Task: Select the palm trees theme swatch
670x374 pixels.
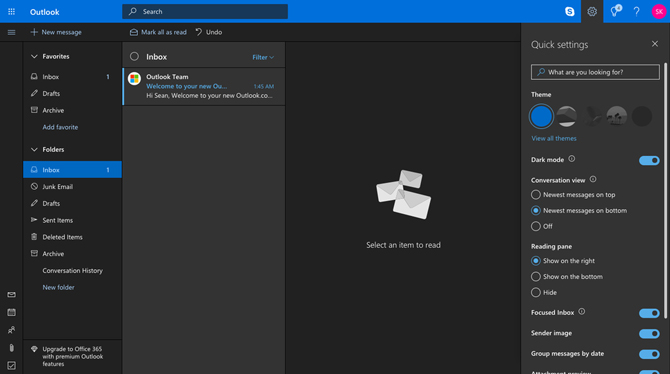Action: [617, 116]
